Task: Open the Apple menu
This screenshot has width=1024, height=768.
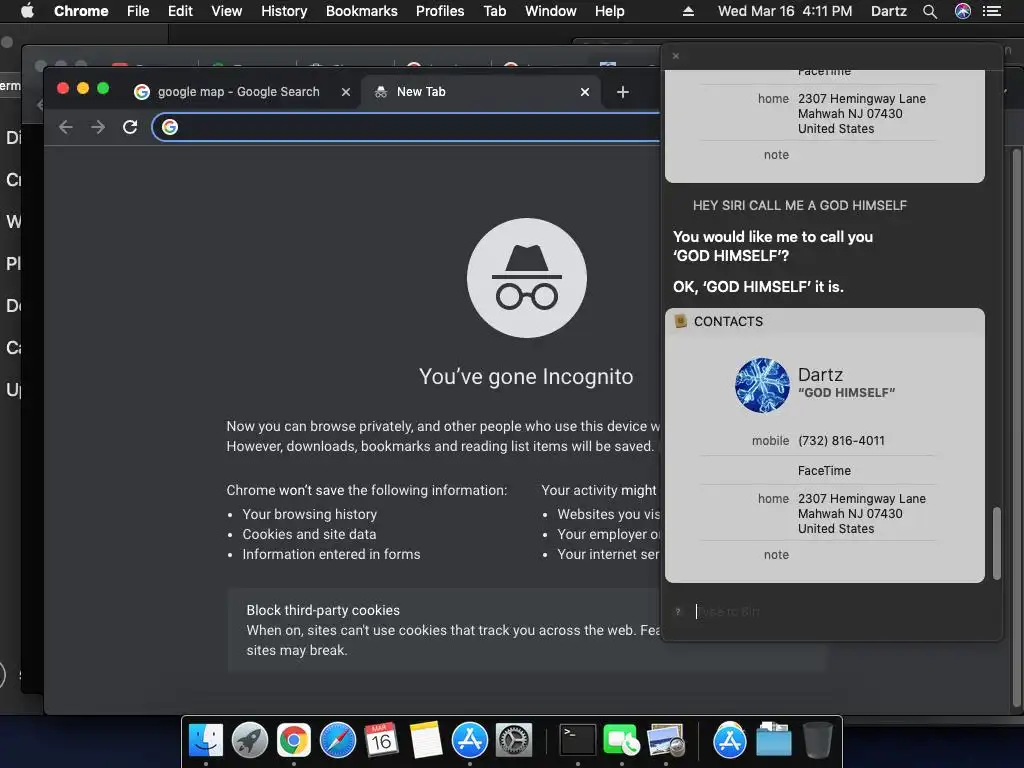Action: click(27, 11)
